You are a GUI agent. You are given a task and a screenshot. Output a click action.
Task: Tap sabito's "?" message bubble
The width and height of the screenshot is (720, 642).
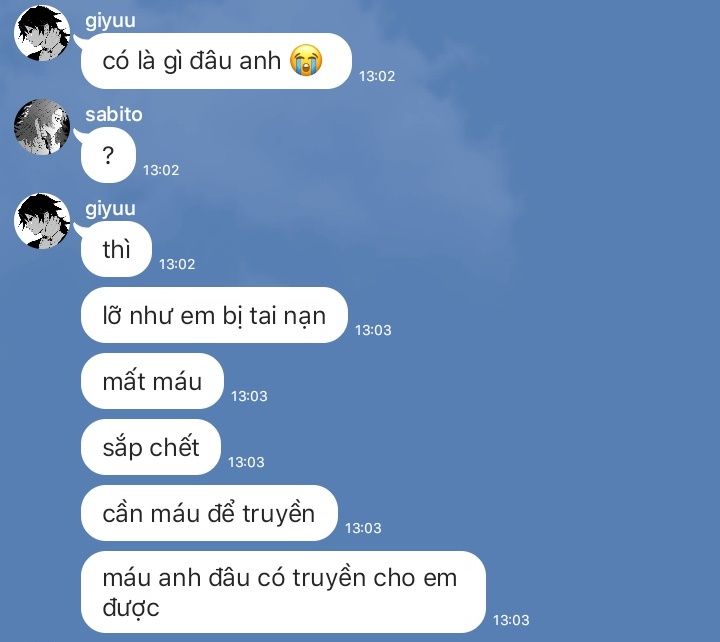(x=108, y=155)
